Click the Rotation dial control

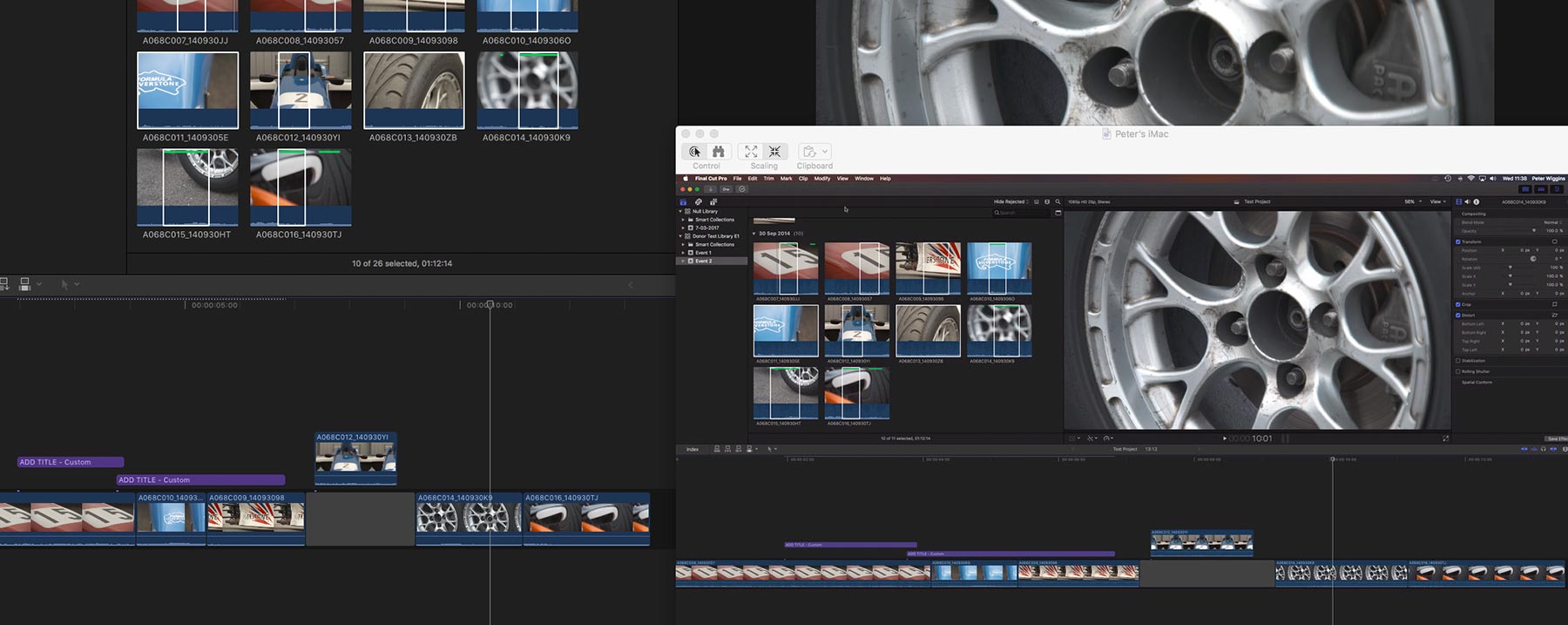1533,259
